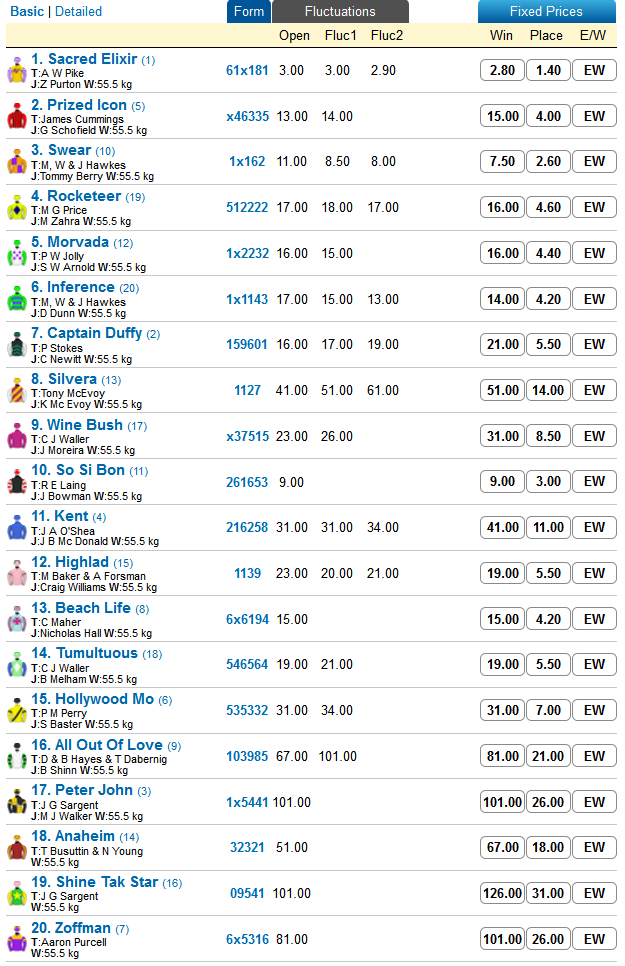Open the Captain Duffy runner link
The width and height of the screenshot is (625, 966).
click(96, 333)
